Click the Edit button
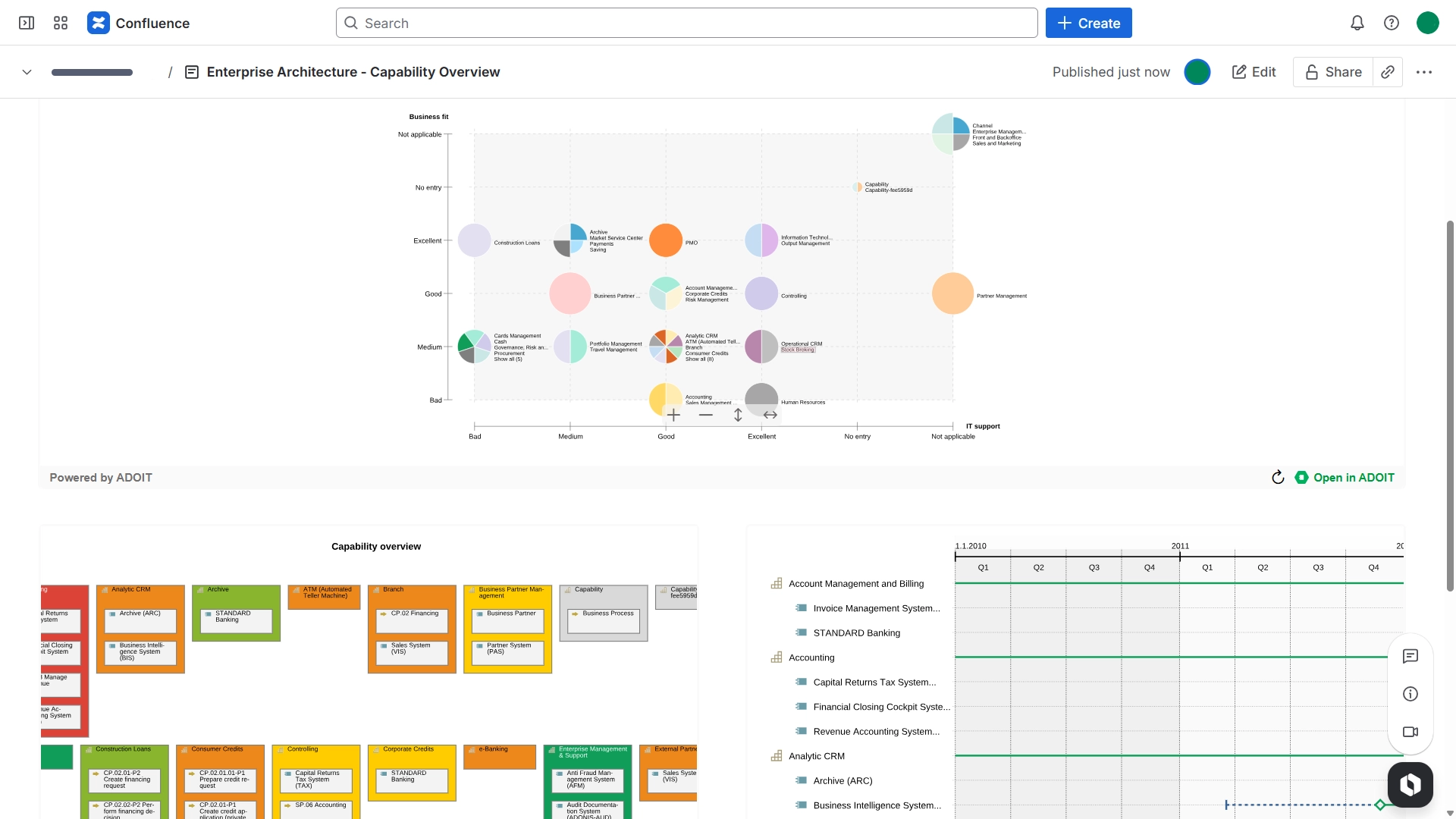This screenshot has height=819, width=1456. coord(1254,72)
